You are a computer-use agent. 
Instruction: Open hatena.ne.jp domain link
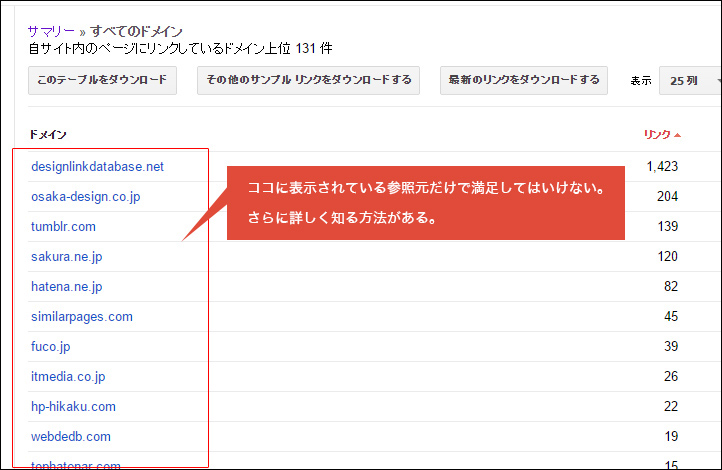66,286
